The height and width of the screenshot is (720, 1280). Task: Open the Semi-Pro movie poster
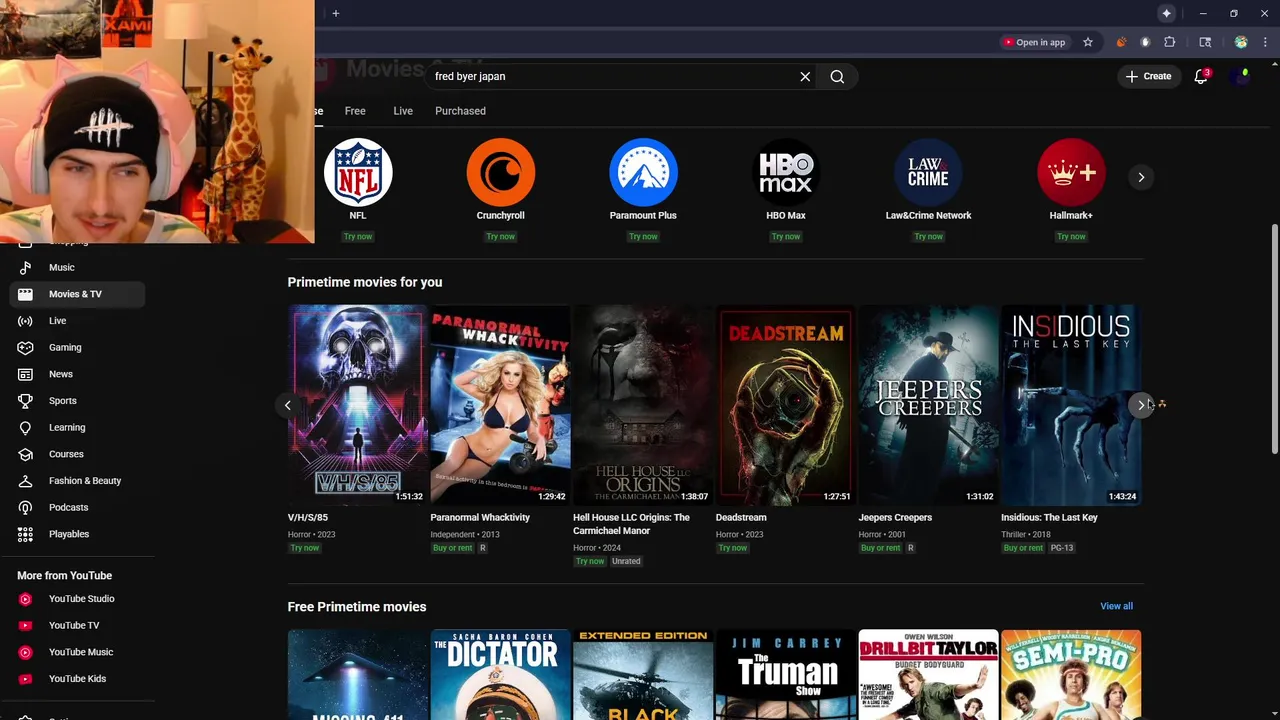(1071, 674)
